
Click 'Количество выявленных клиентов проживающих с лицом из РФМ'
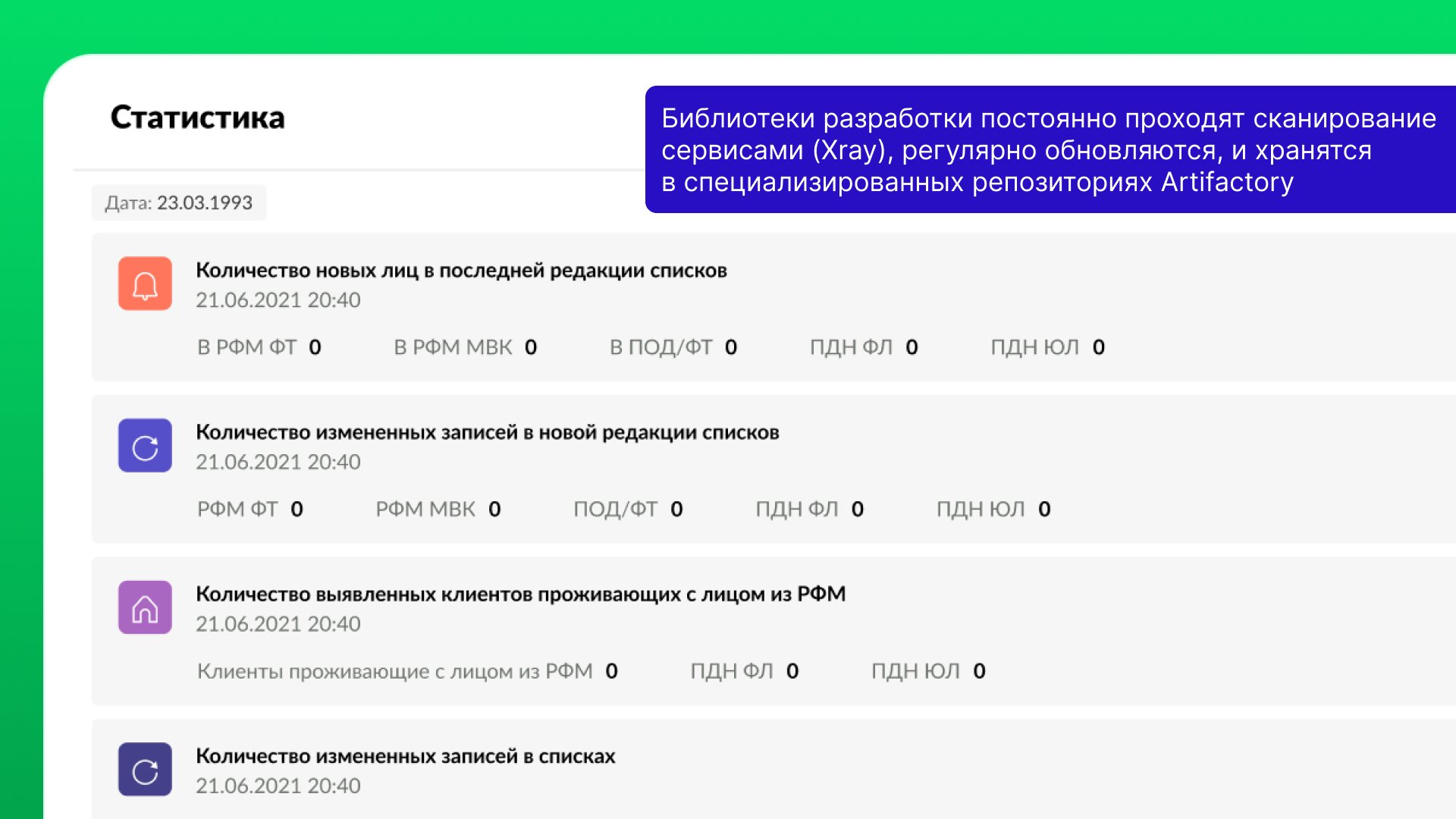[x=520, y=594]
